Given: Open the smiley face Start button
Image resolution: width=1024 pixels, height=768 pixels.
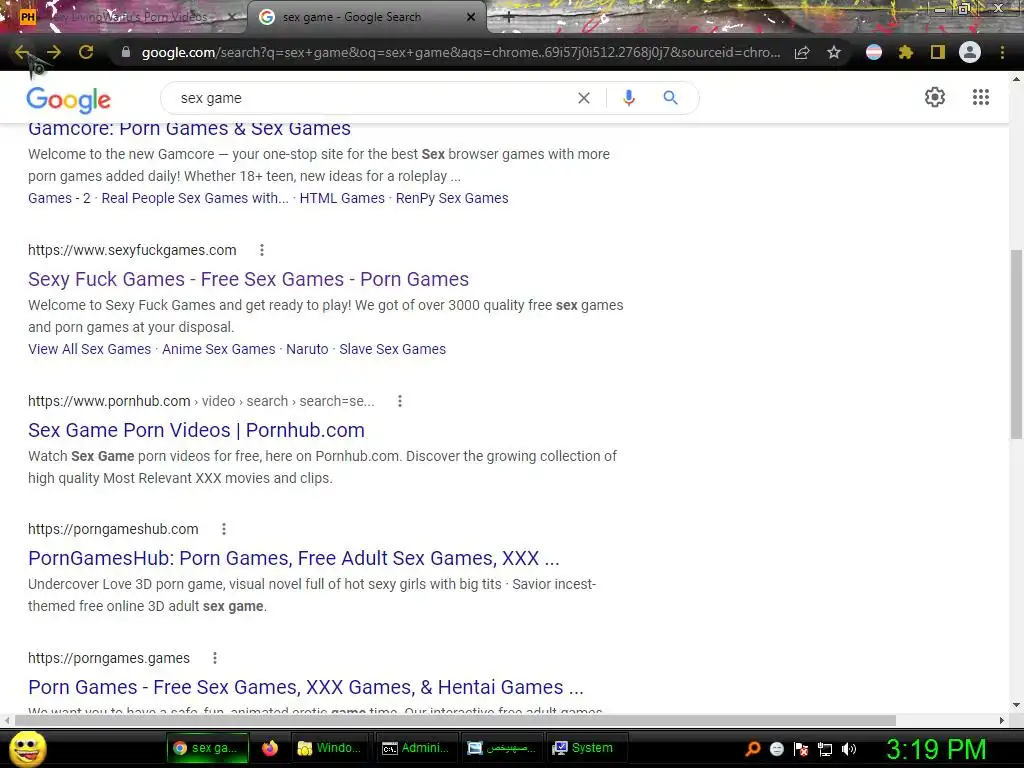Looking at the screenshot, I should tap(28, 748).
